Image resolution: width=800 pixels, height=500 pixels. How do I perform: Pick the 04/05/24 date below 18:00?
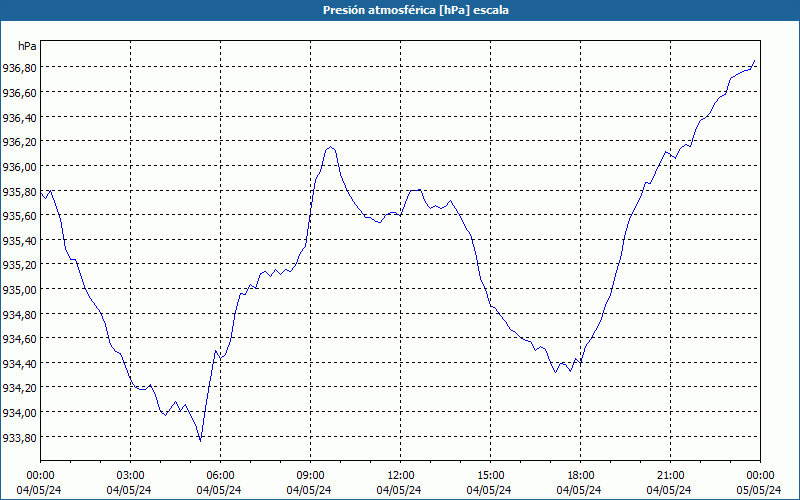(580, 490)
